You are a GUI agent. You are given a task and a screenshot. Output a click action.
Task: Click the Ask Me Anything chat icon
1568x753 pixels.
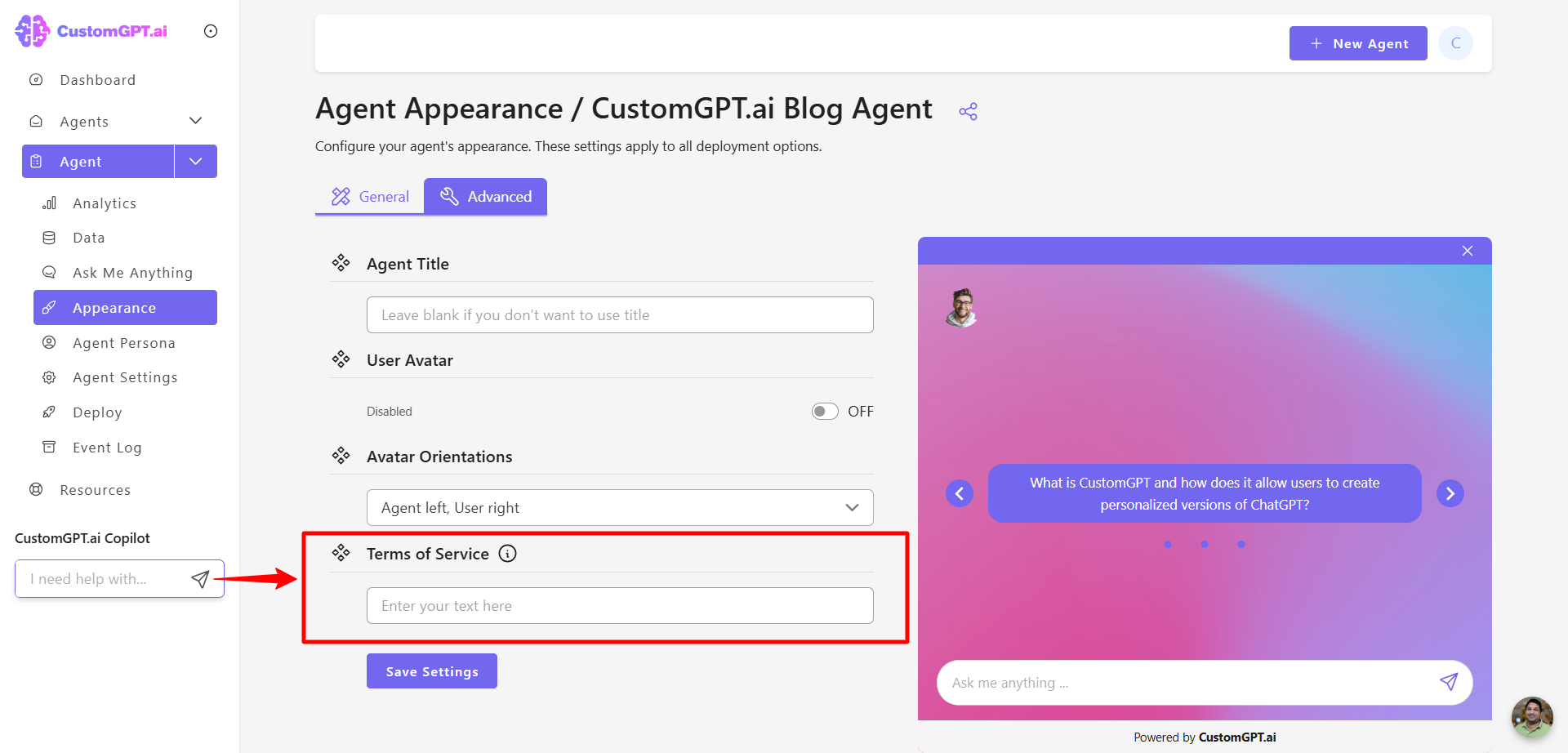pos(49,272)
